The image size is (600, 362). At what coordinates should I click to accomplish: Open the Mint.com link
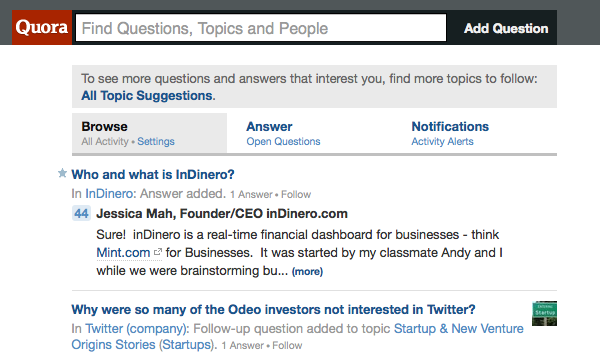[123, 253]
